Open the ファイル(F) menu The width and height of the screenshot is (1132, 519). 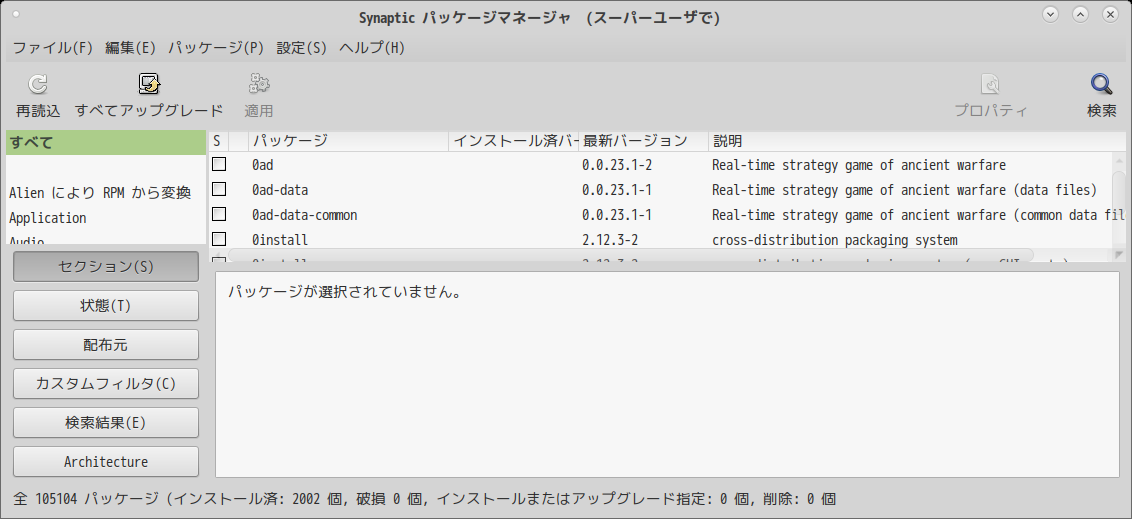53,48
